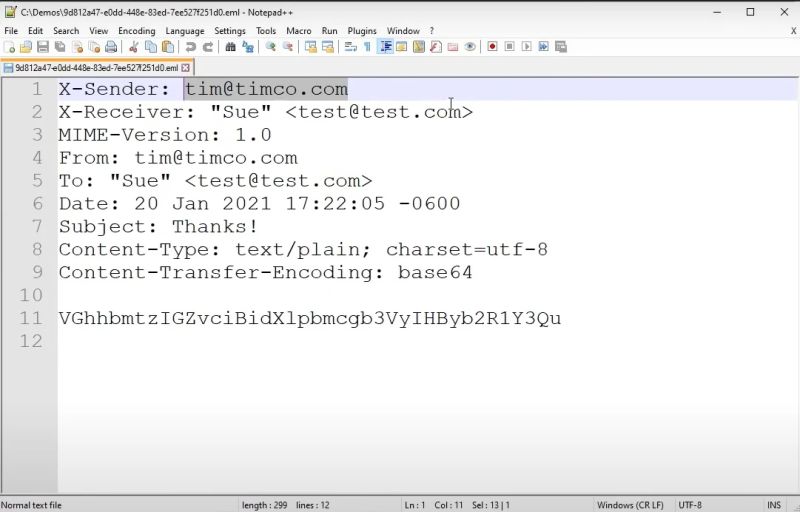Image resolution: width=800 pixels, height=512 pixels.
Task: Zoom out using the magnifier minus icon
Action: 288,47
